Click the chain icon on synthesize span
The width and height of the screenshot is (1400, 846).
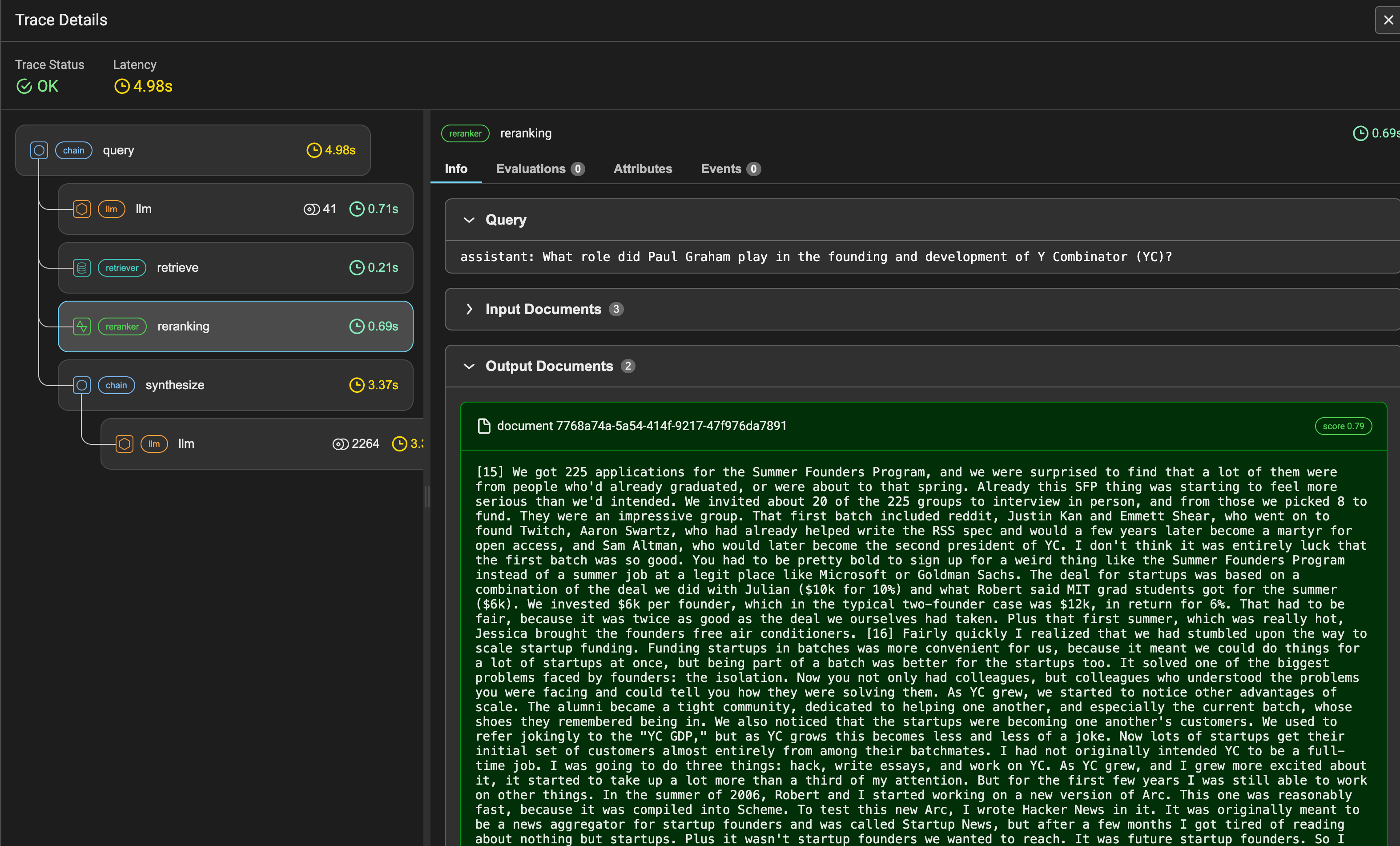click(82, 385)
